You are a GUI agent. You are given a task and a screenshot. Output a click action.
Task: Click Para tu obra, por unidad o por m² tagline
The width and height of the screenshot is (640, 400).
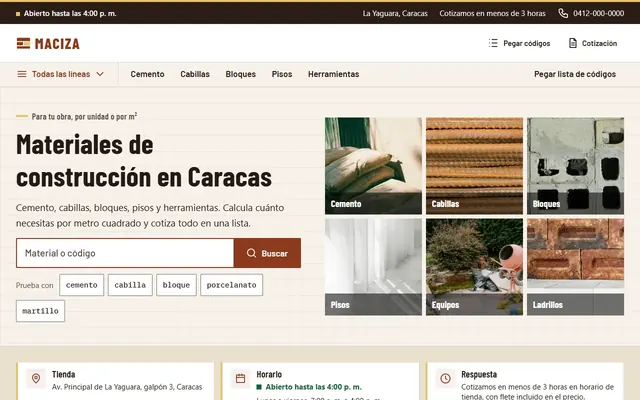click(x=84, y=117)
